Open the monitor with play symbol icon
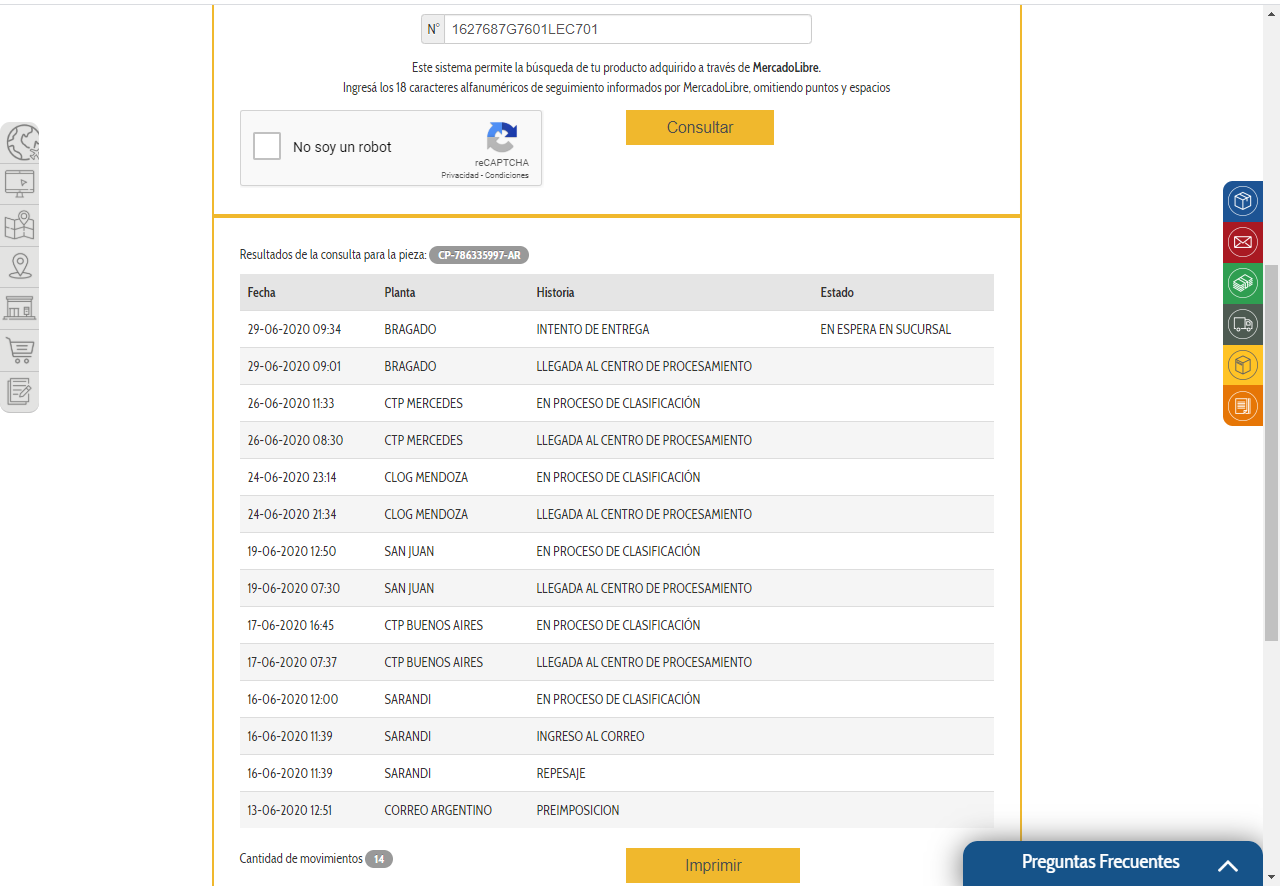 pyautogui.click(x=20, y=183)
